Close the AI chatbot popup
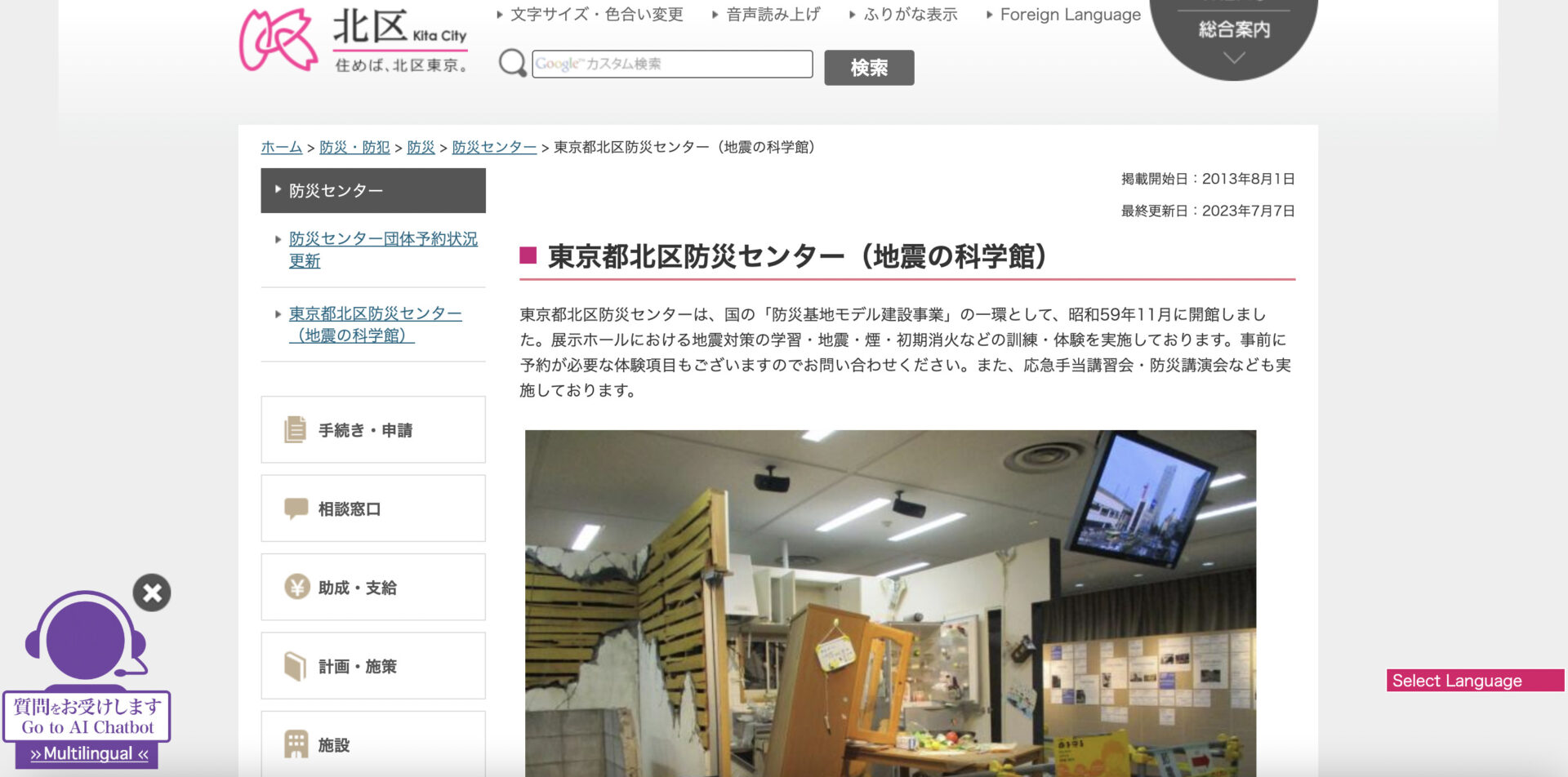 (x=152, y=593)
